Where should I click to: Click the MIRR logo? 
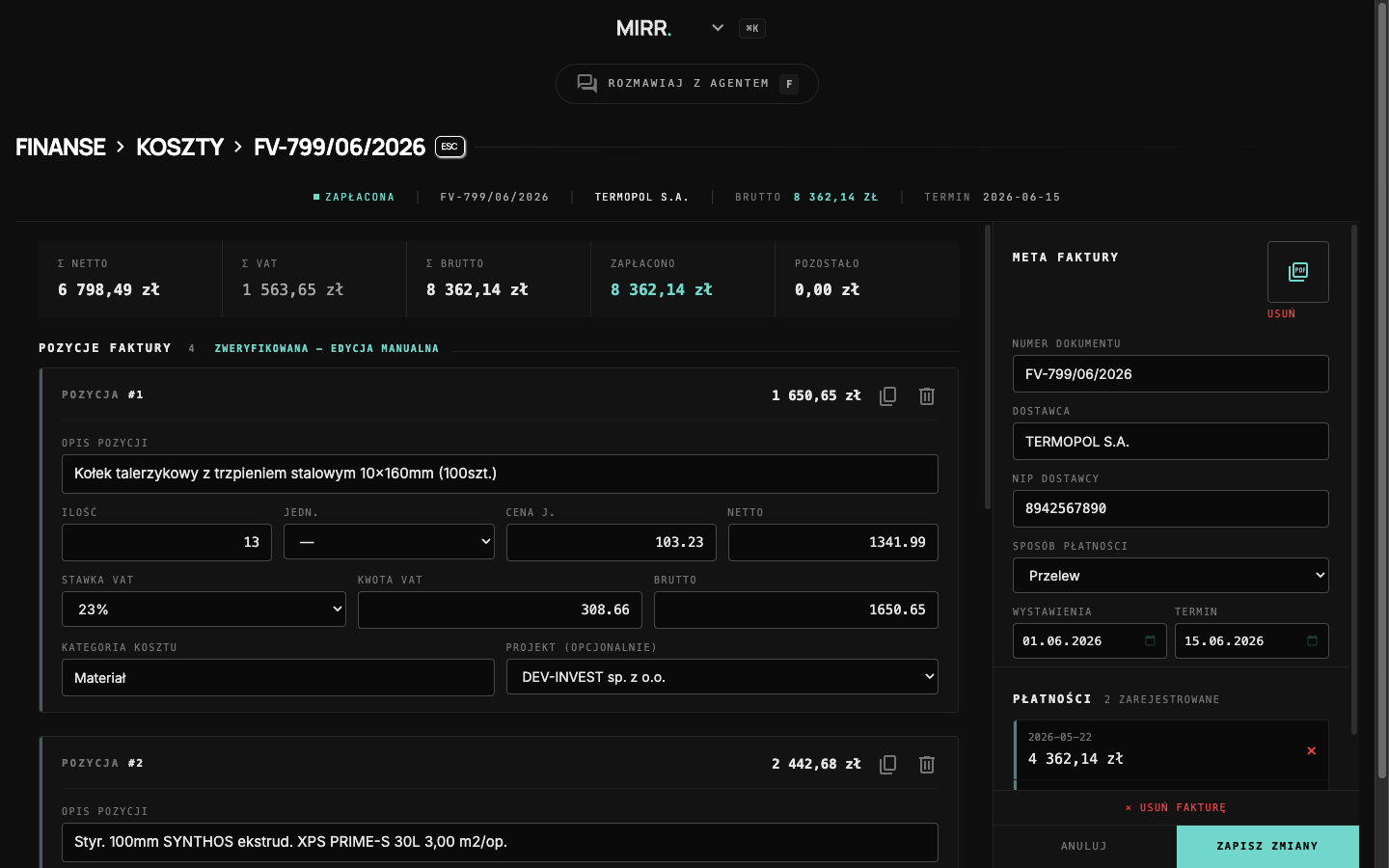pos(644,29)
